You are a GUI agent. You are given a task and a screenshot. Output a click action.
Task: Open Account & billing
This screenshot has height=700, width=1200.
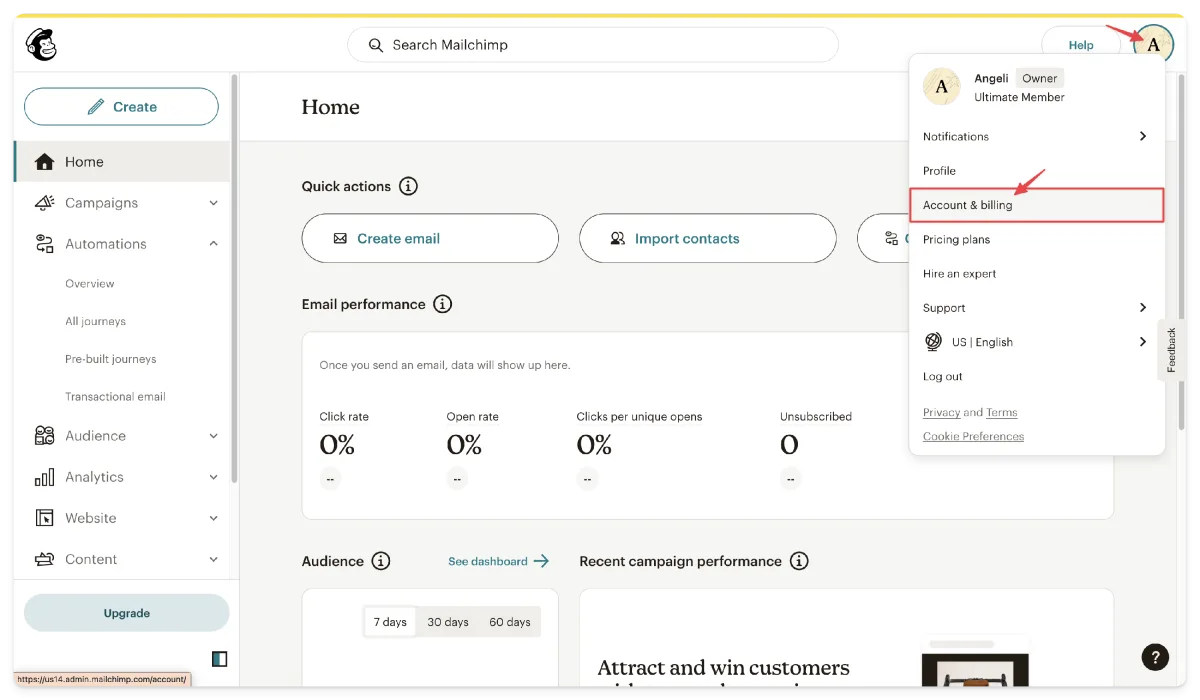(x=1037, y=205)
